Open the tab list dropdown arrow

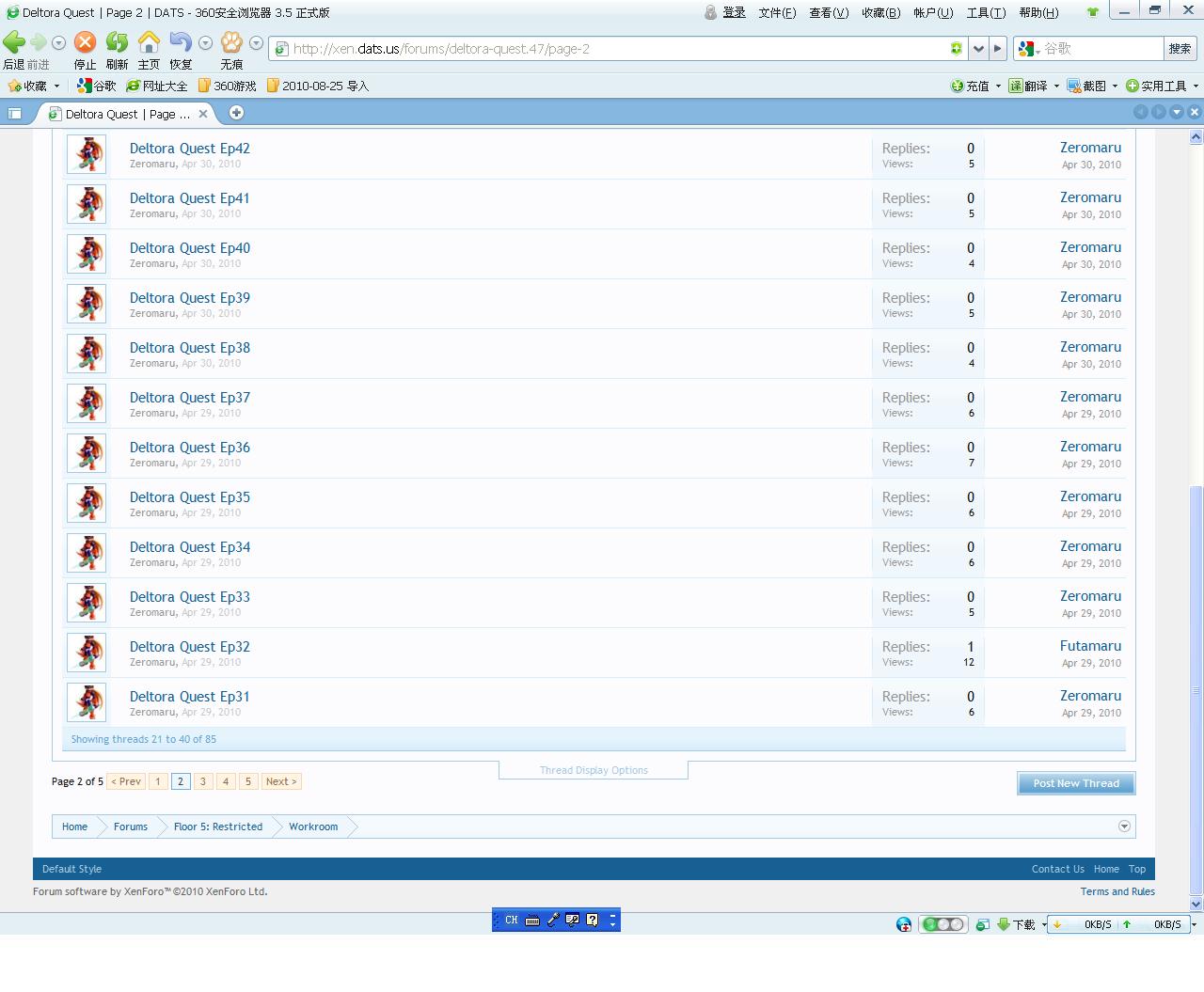click(x=1177, y=112)
